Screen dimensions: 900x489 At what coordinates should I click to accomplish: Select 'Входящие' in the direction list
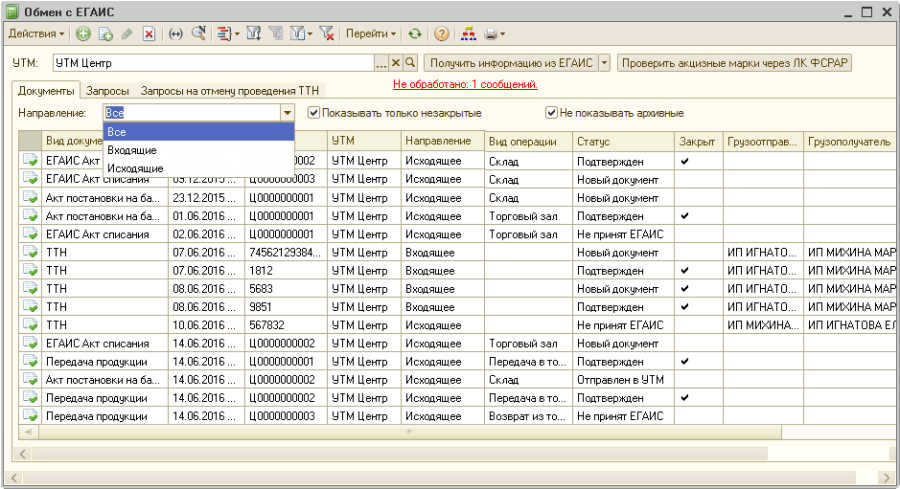pyautogui.click(x=199, y=150)
